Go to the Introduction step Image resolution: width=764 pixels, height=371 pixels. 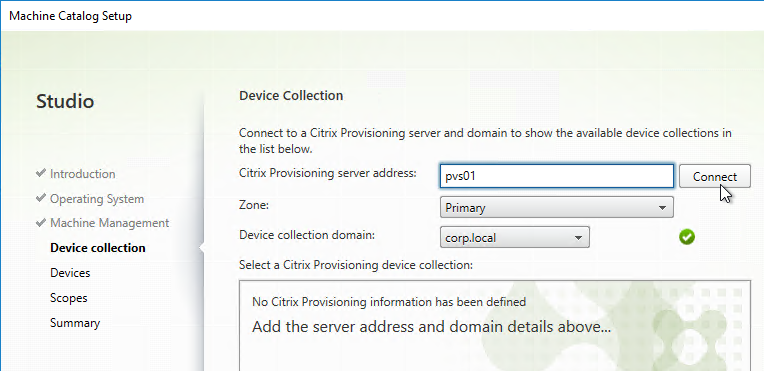[82, 174]
